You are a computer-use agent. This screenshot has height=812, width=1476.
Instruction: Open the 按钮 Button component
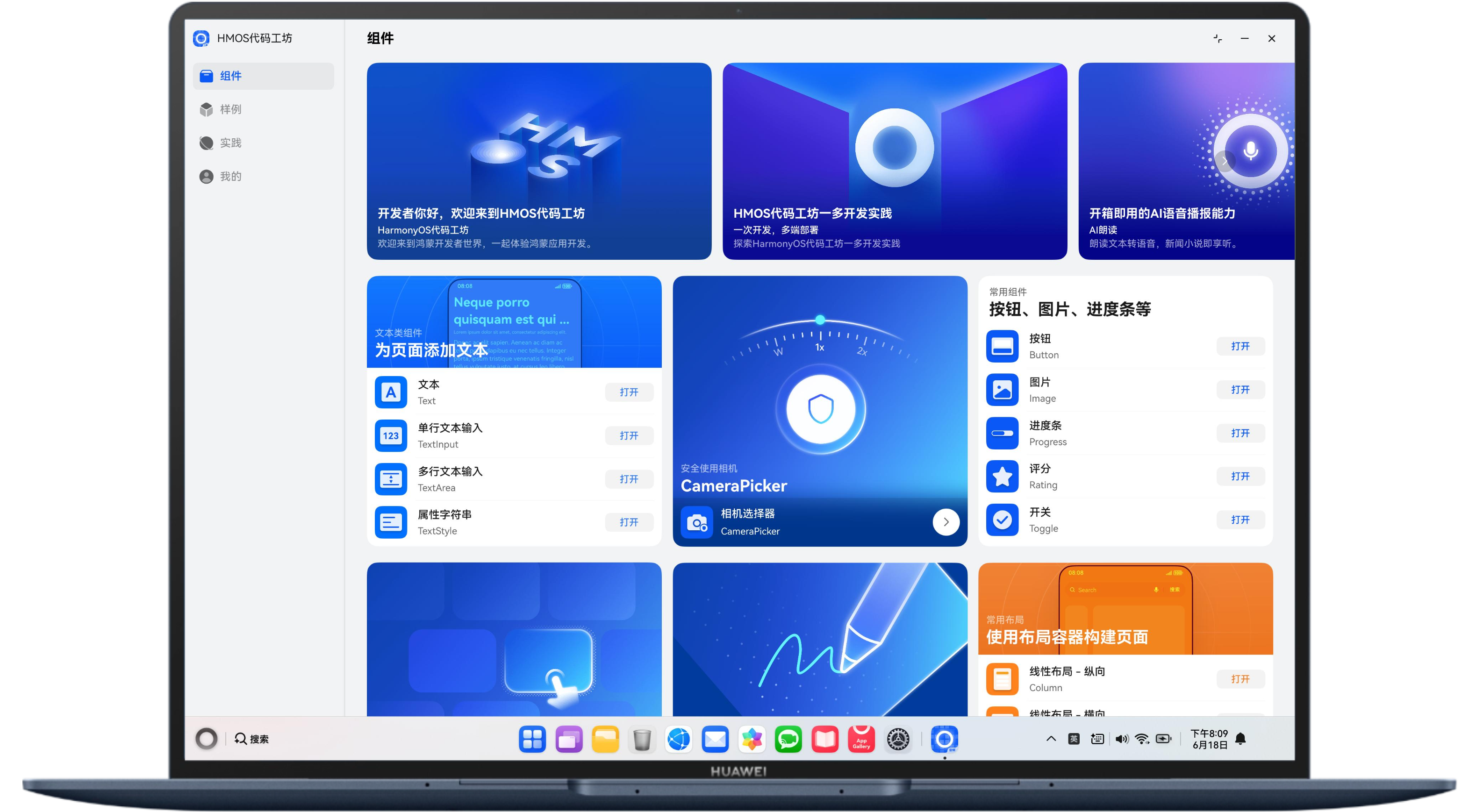(x=1240, y=347)
